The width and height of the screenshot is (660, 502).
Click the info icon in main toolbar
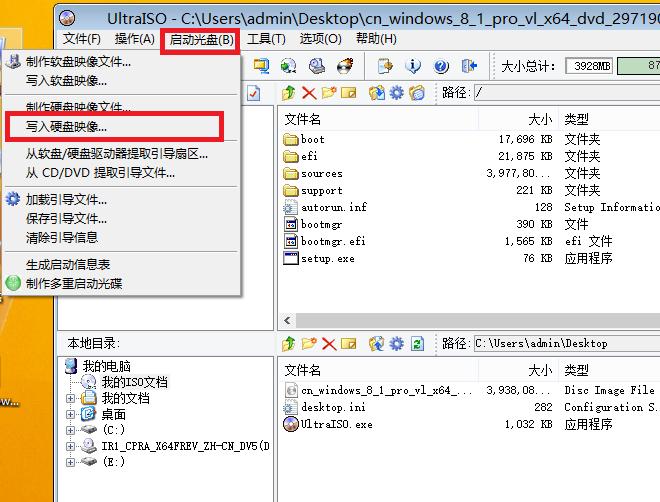(x=413, y=66)
